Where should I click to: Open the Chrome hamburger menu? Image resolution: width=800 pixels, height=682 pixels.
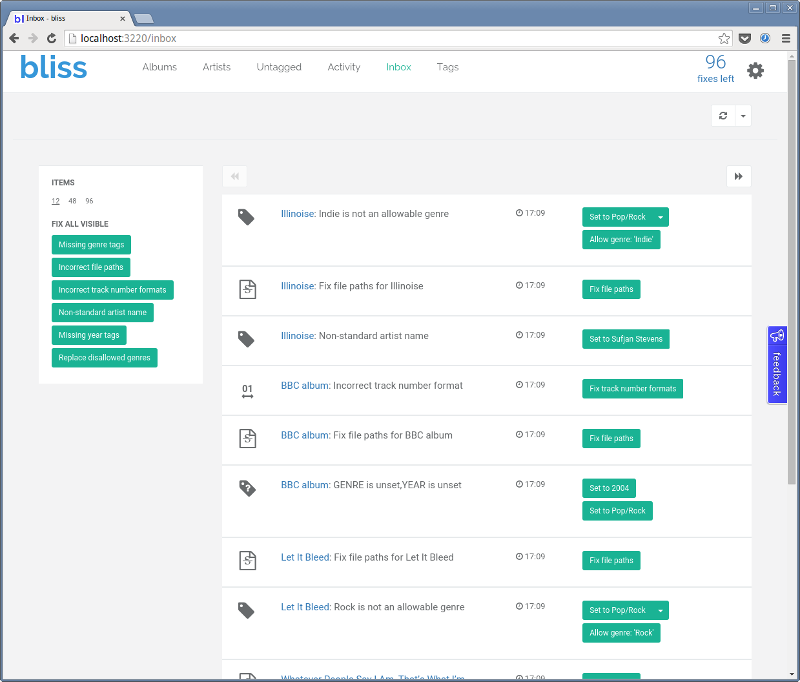point(786,38)
